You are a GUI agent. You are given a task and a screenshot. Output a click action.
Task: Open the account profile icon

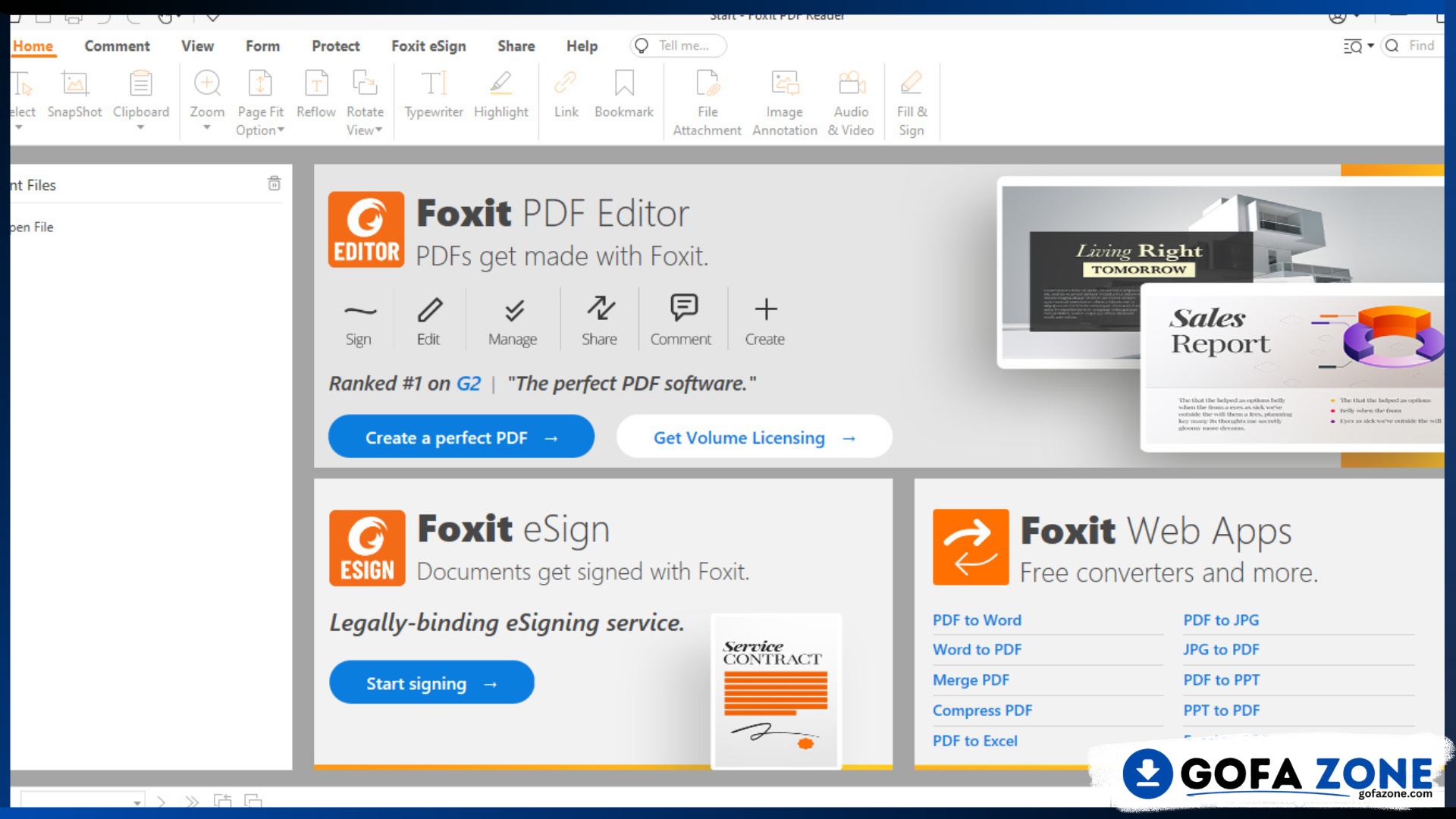coord(1338,17)
